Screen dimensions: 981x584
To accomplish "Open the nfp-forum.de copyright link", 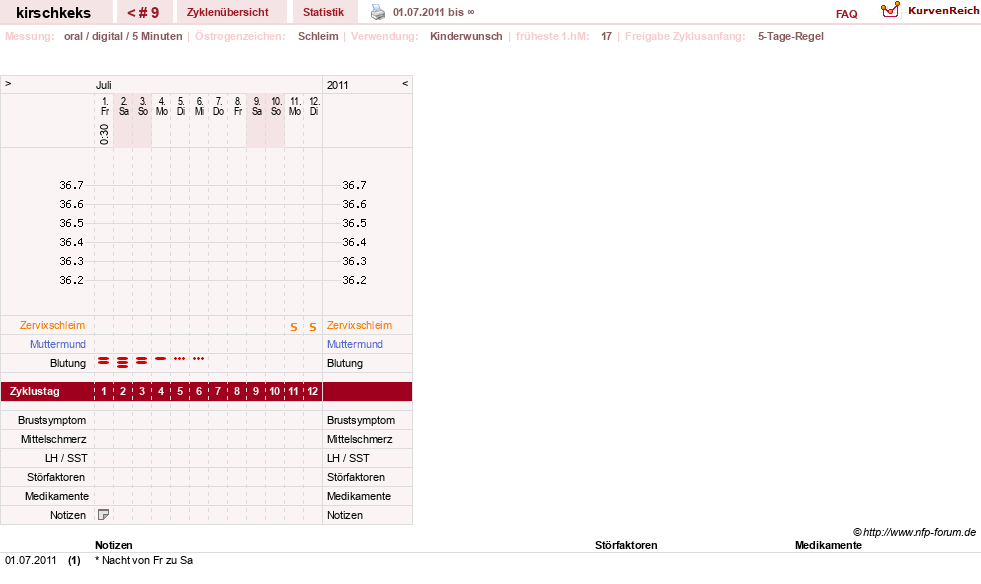I will click(914, 532).
